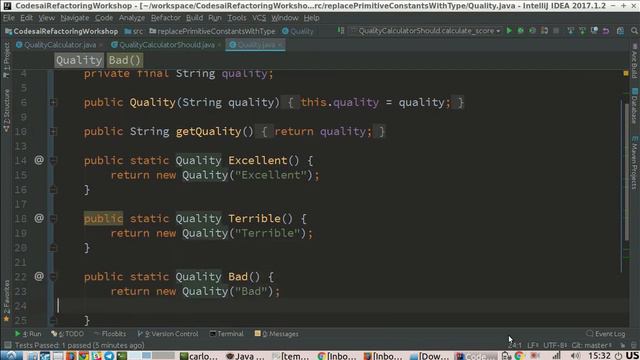Click CodesaiRefactoringWorkshop project in navigation bar
The height and width of the screenshot is (360, 640).
coord(62,31)
